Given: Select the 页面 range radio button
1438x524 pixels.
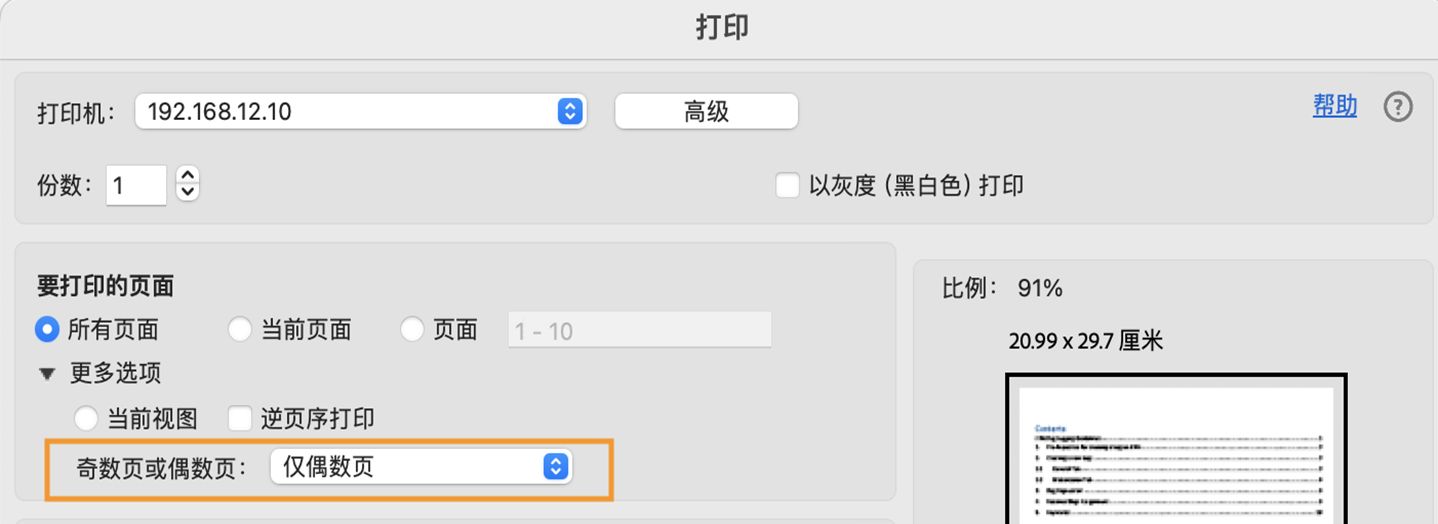Looking at the screenshot, I should (412, 329).
